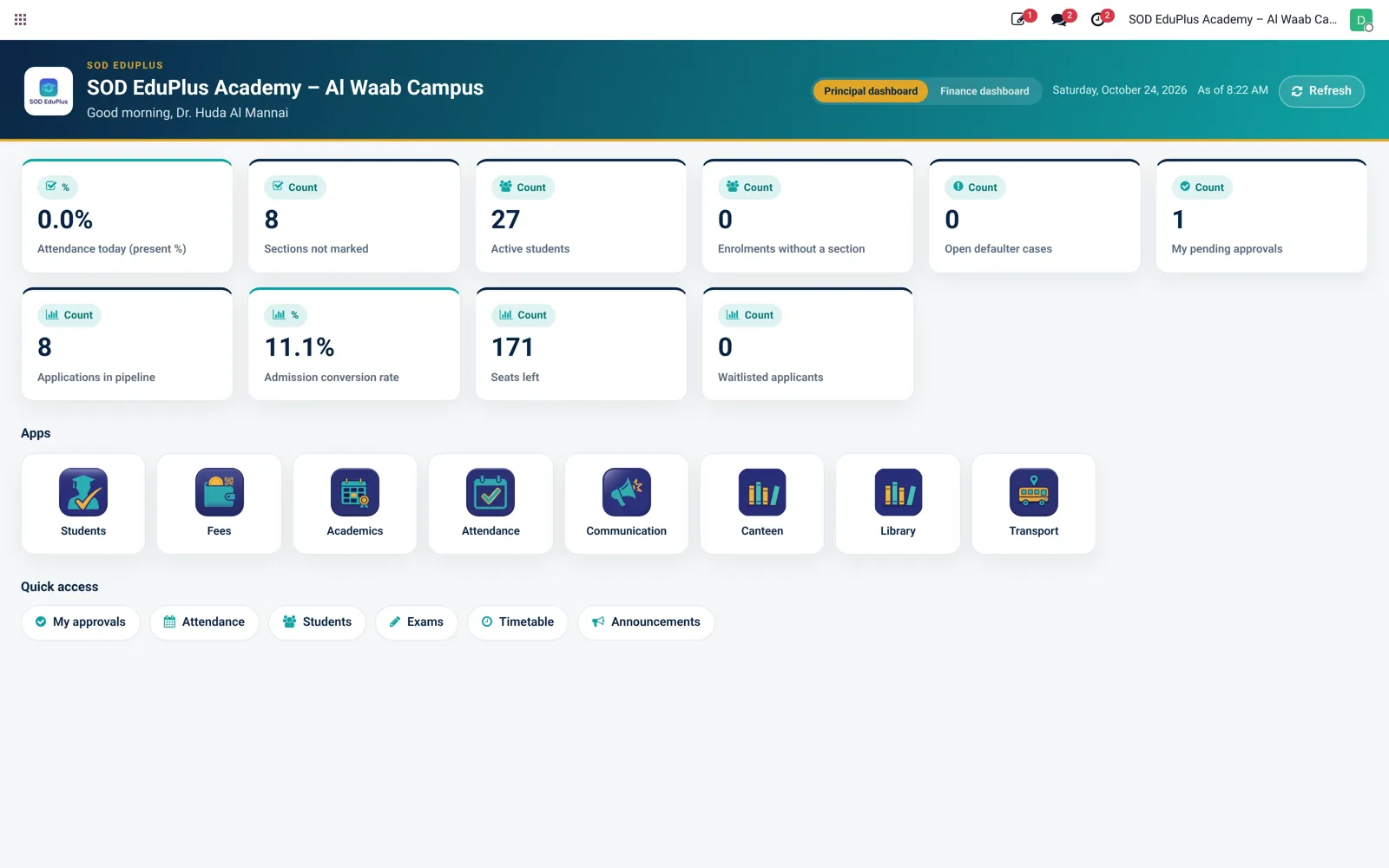The image size is (1389, 868).
Task: Open Attendance today (present %) card
Action: click(127, 216)
